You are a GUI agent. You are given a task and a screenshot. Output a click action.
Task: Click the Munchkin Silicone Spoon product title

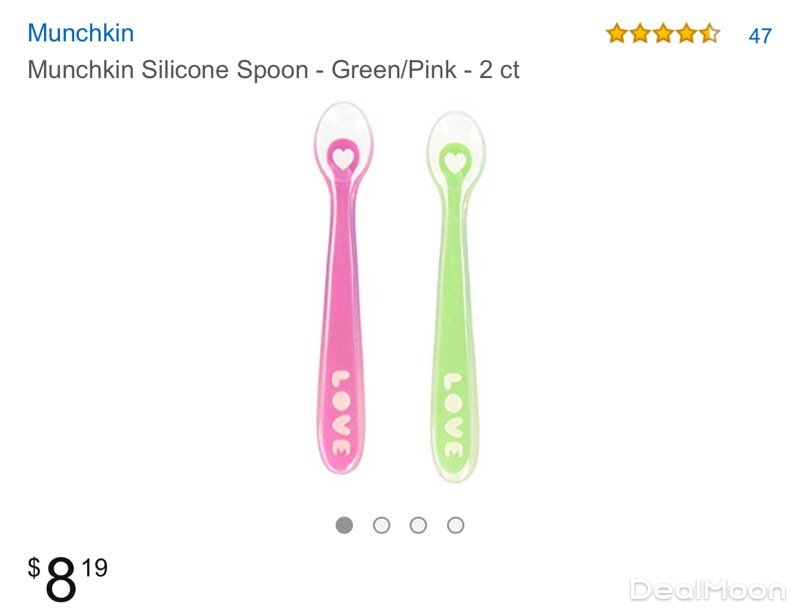coord(273,70)
